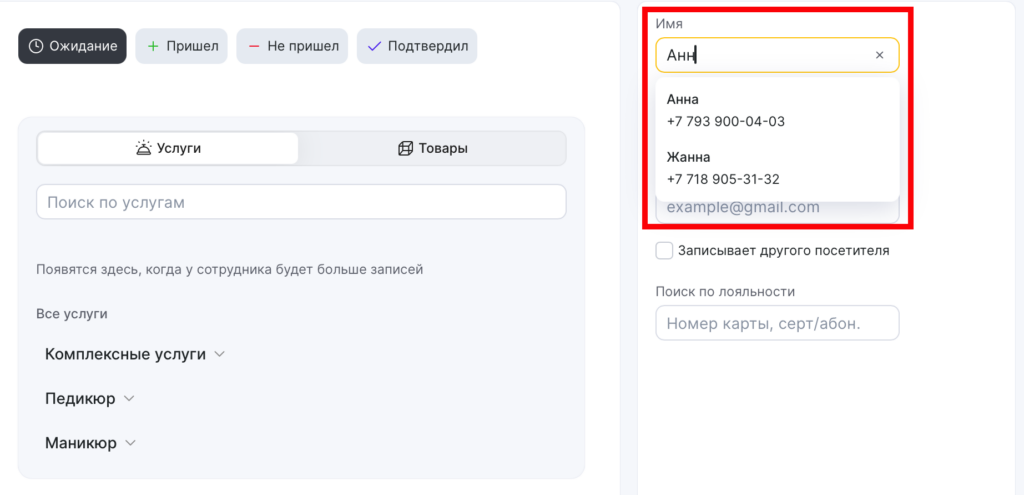Viewport: 1024px width, 495px height.
Task: Expand the Педикюр services list
Action: [128, 398]
